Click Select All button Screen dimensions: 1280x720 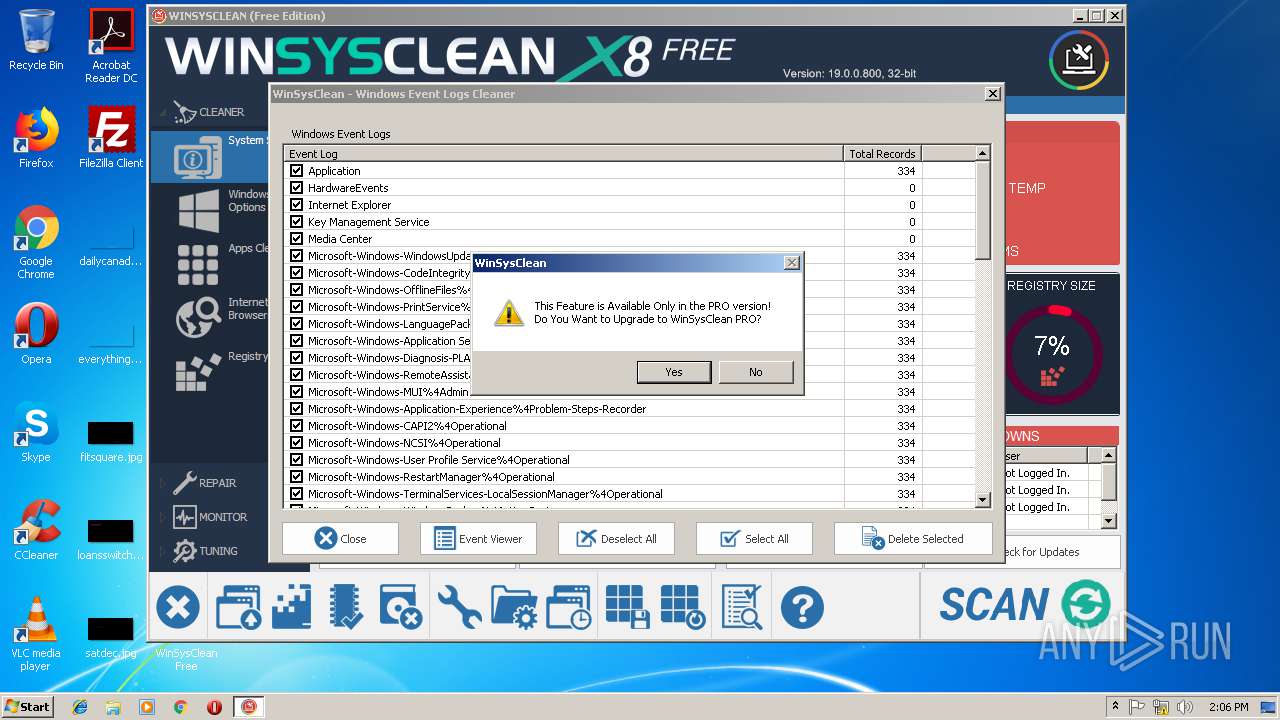pyautogui.click(x=754, y=538)
